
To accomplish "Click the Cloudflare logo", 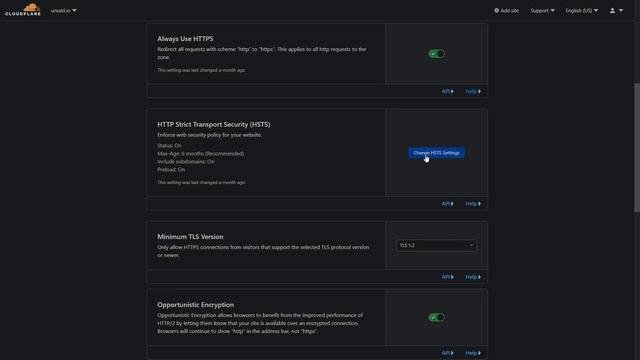I will coord(23,10).
